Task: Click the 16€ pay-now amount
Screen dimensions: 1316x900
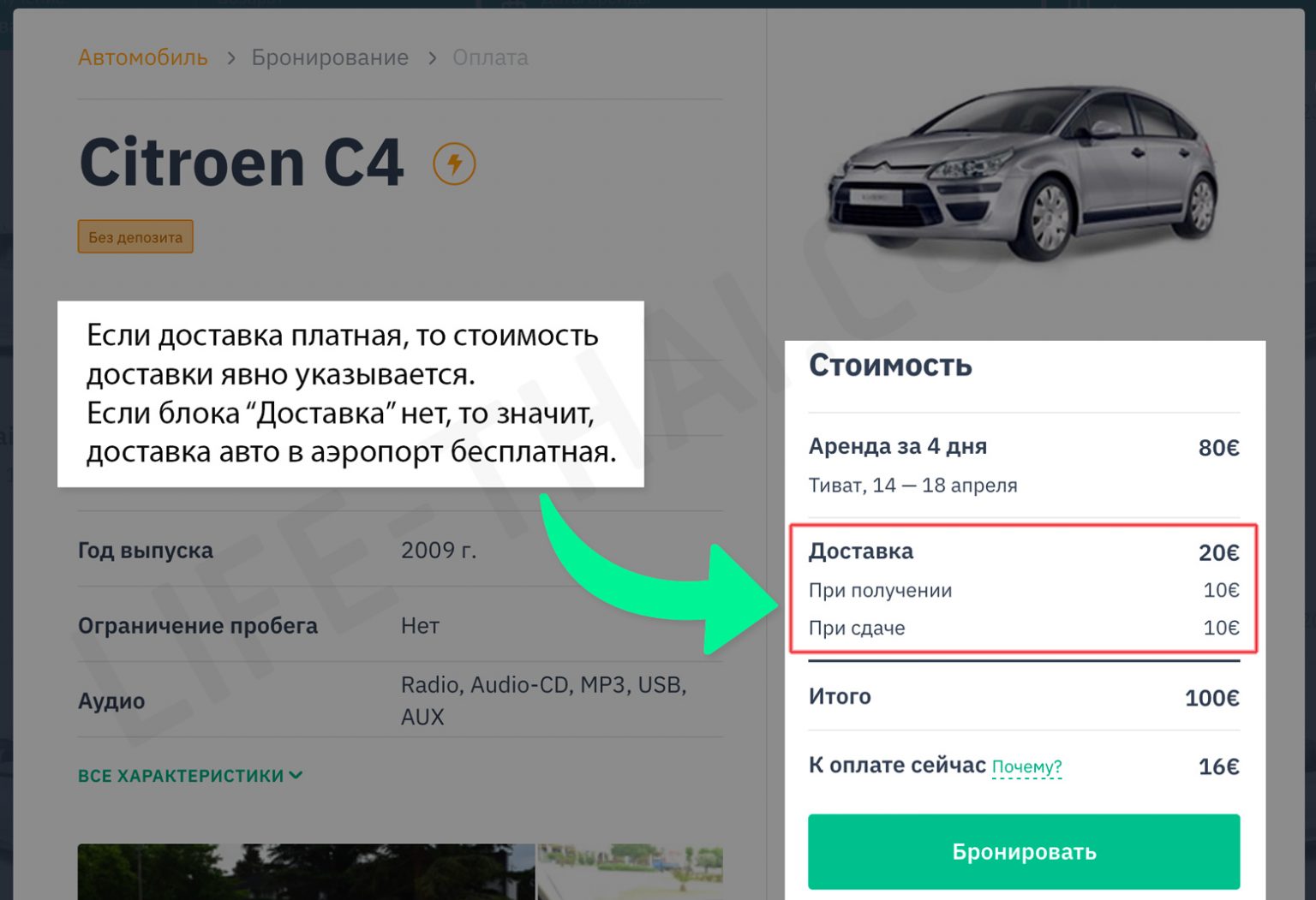Action: click(1218, 766)
